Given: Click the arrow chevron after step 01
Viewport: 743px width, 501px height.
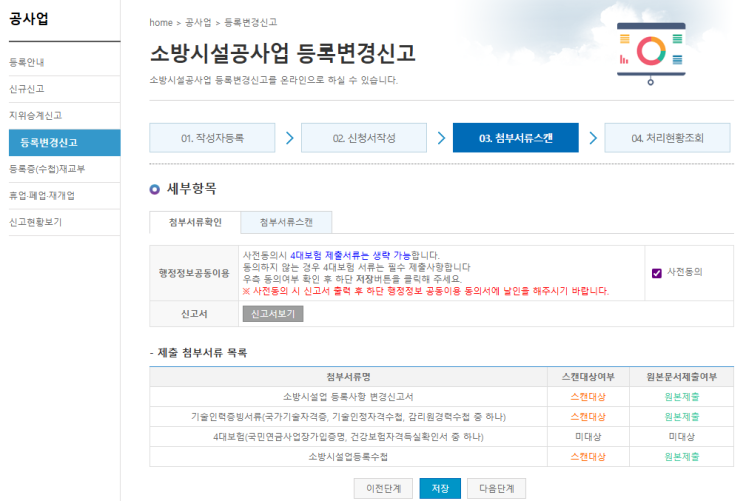Looking at the screenshot, I should click(290, 138).
